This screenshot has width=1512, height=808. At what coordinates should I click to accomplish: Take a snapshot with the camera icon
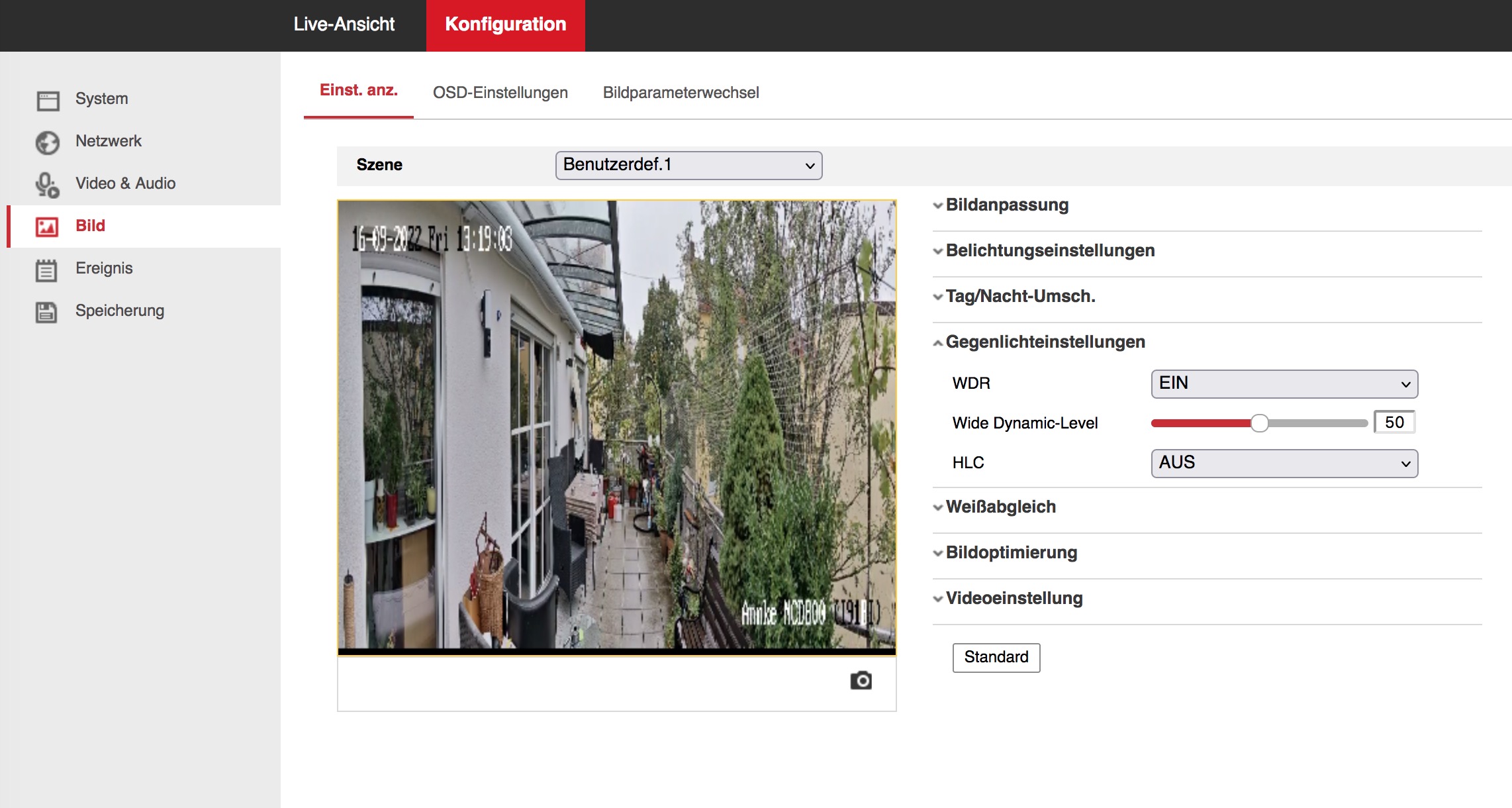(861, 680)
